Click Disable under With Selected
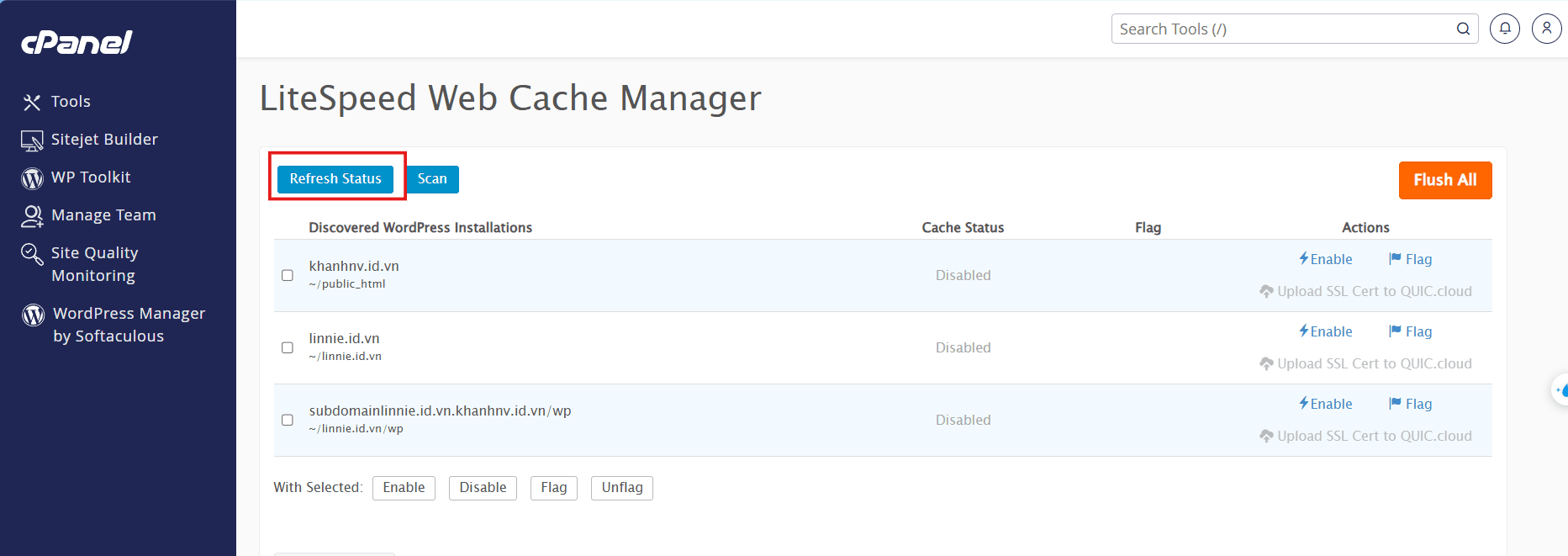Image resolution: width=1568 pixels, height=556 pixels. (483, 488)
